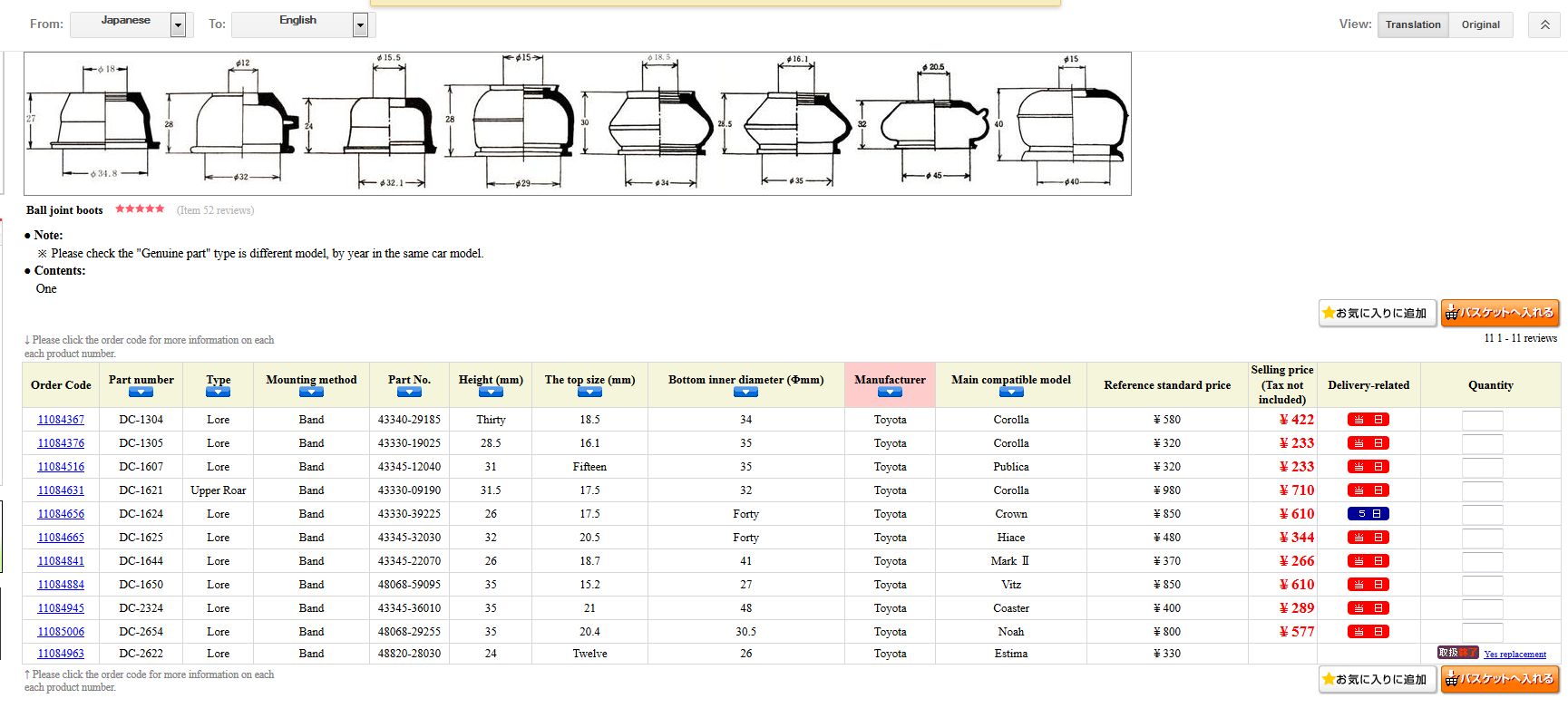Click quantity field for DC-1304 row

1482,420
